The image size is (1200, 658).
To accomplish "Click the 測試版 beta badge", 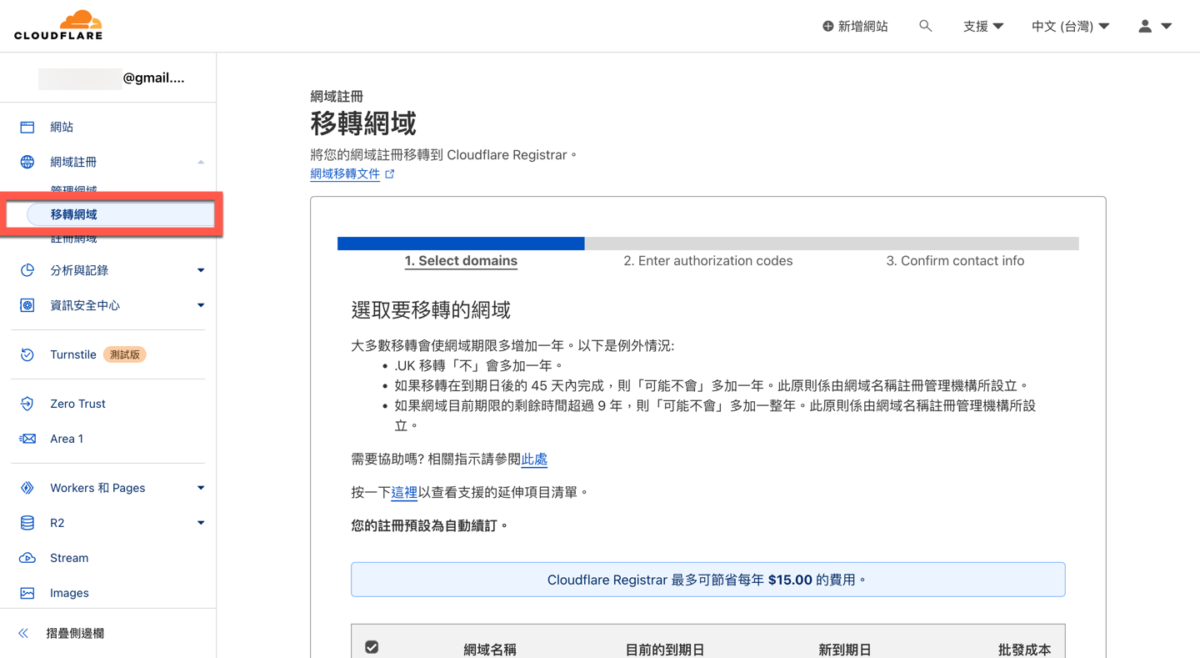I will tap(125, 354).
